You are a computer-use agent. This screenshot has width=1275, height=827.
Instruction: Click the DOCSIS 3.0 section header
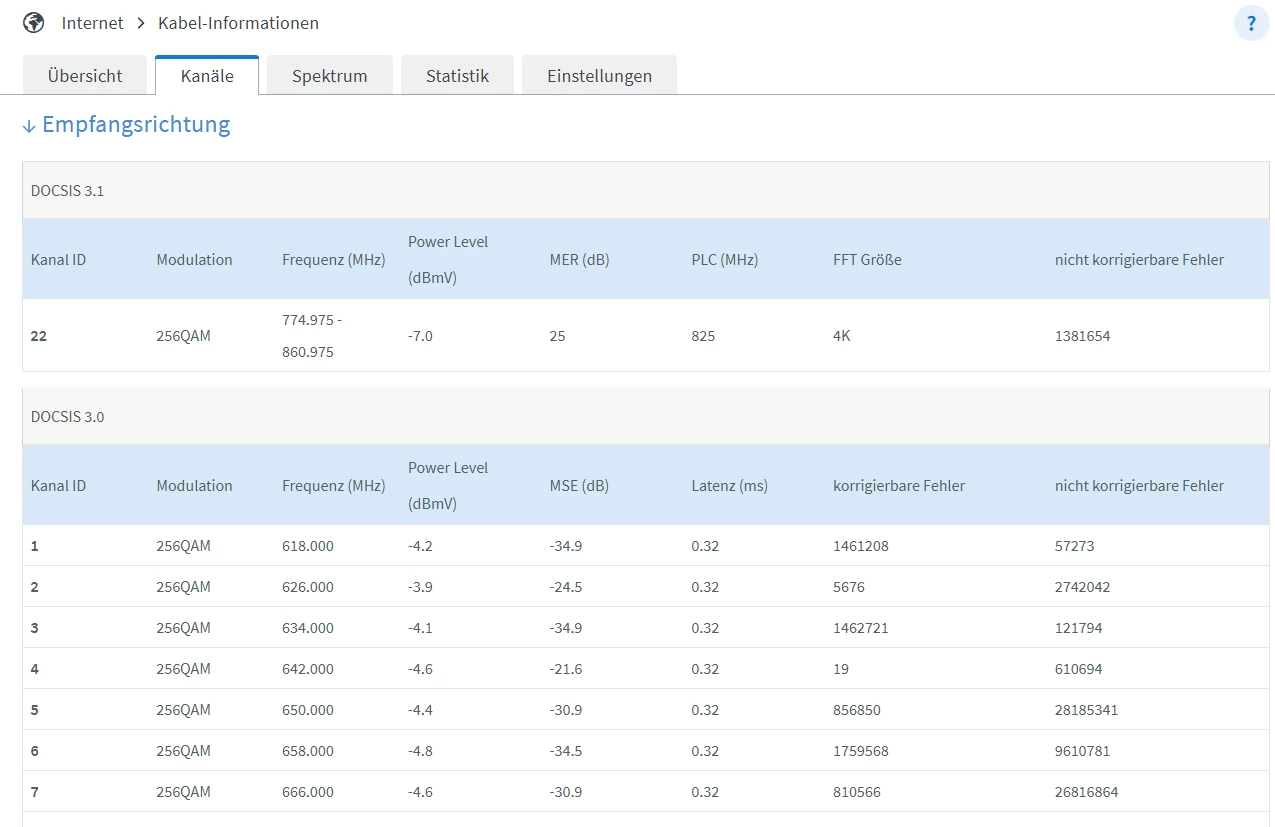coord(67,417)
